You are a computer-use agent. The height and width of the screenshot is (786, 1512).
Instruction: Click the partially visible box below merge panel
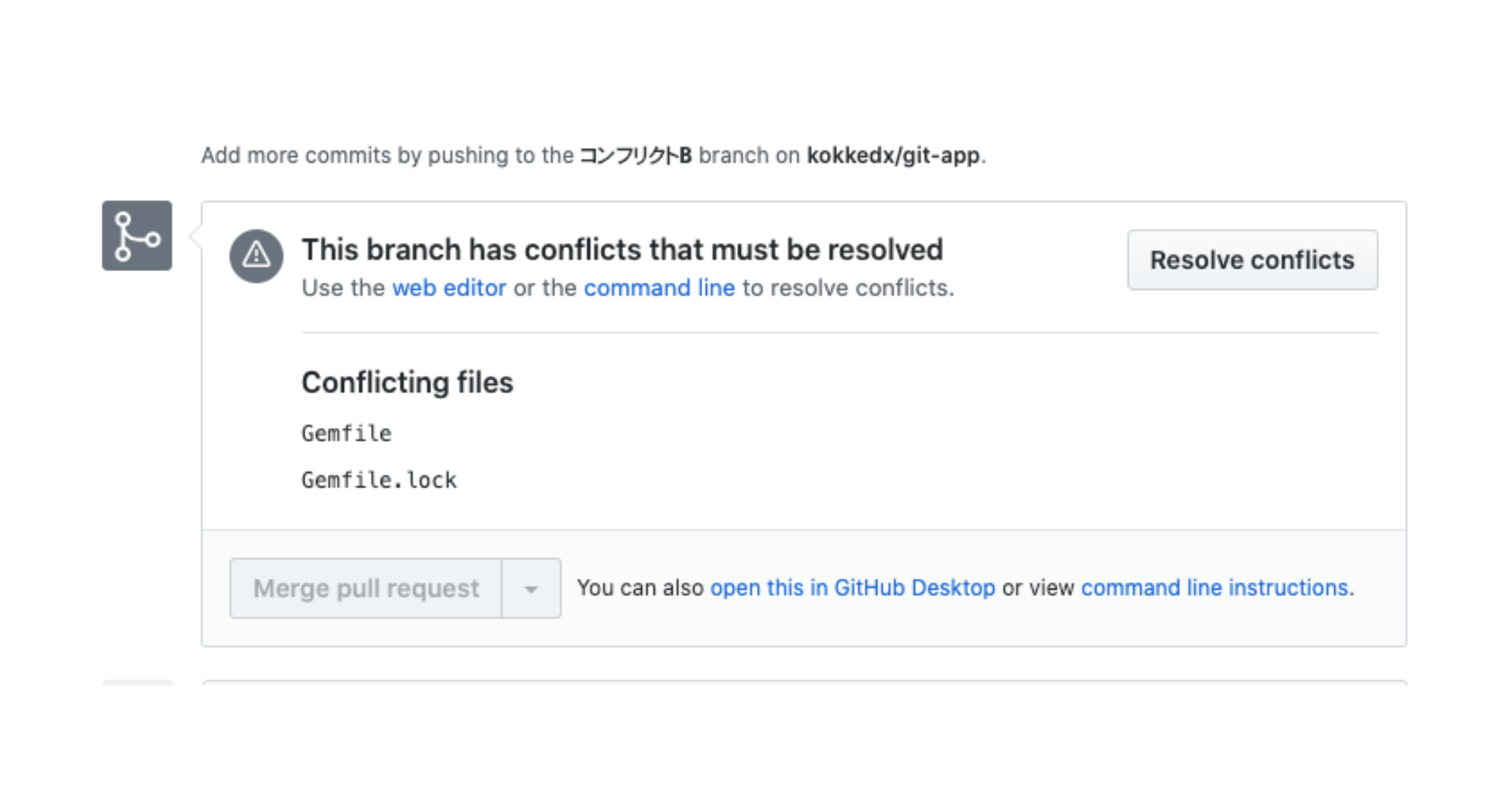pos(804,682)
